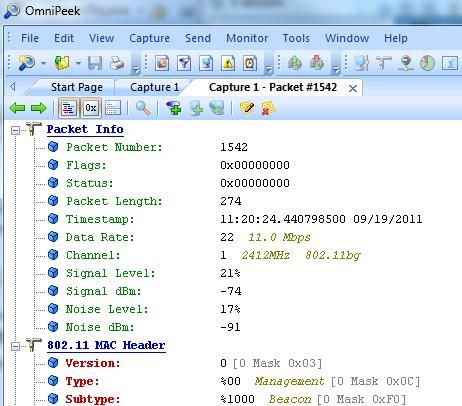Image resolution: width=462 pixels, height=406 pixels.
Task: Click the save floppy disk icon
Action: pos(95,63)
